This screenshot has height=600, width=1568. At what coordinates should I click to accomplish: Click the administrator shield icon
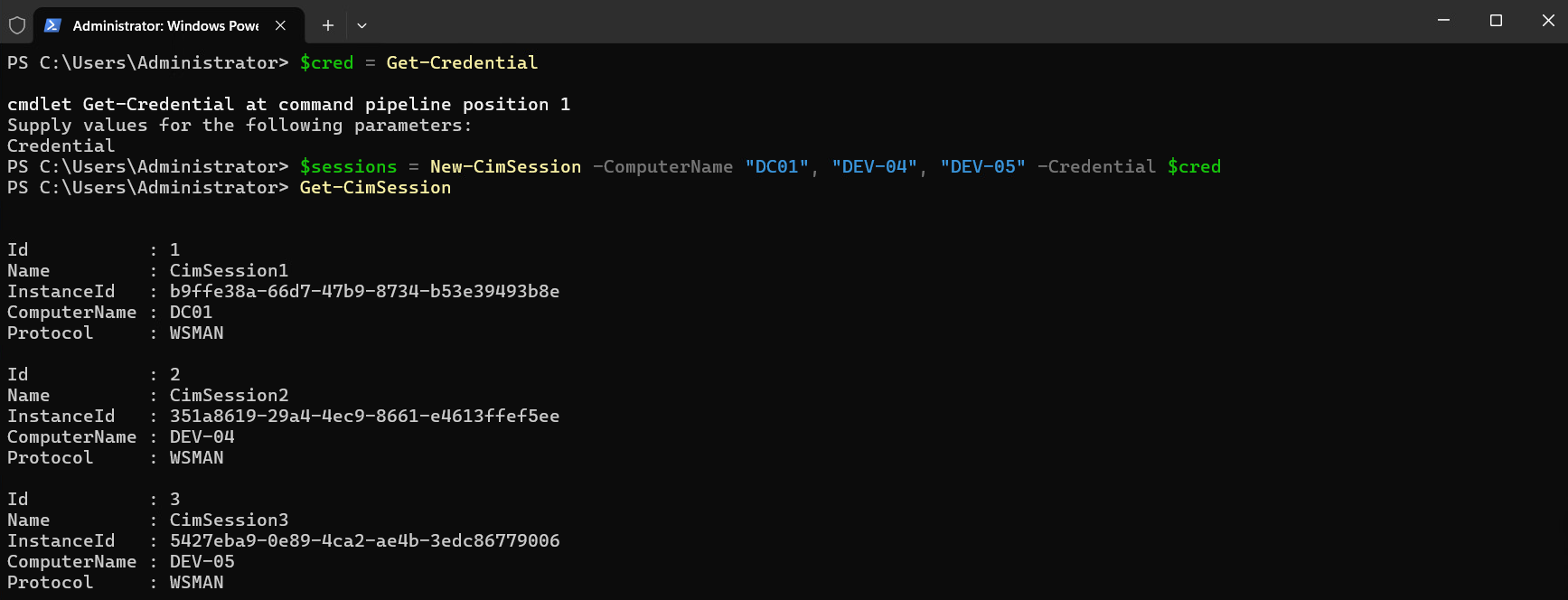[x=17, y=25]
